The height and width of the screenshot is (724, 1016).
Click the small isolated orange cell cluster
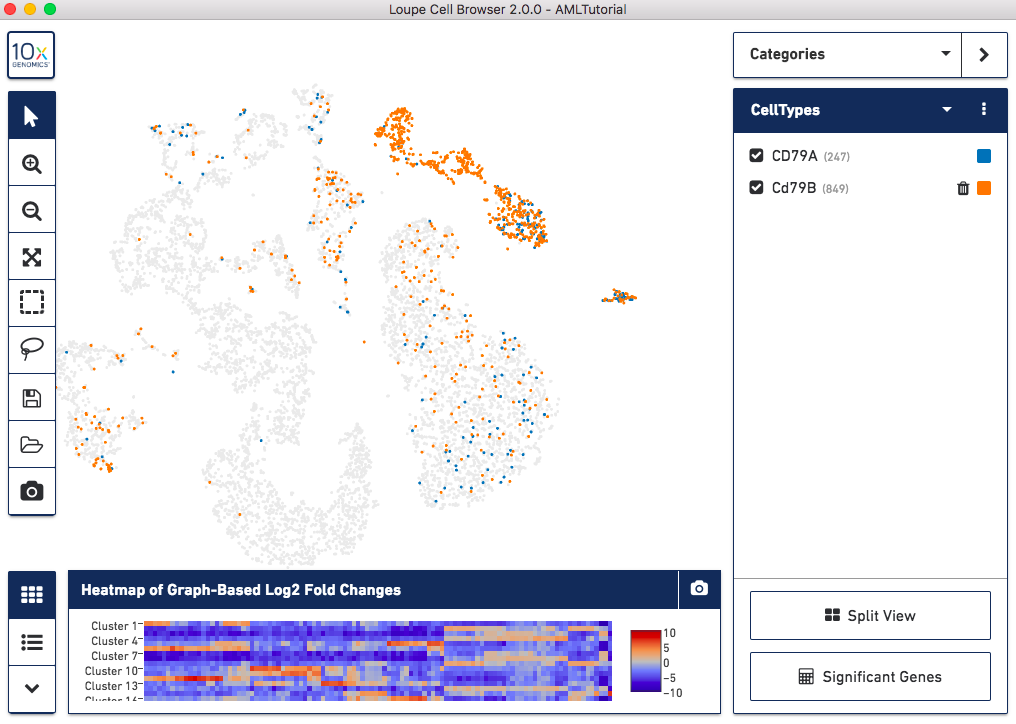click(619, 297)
